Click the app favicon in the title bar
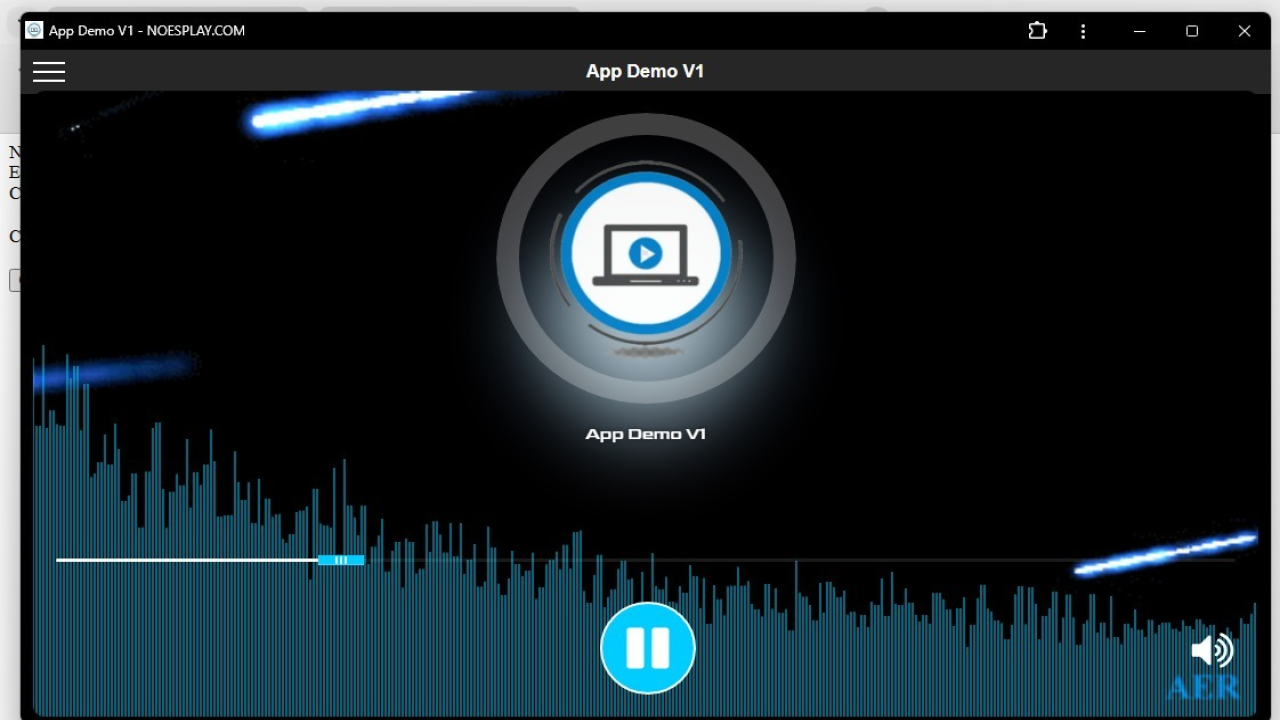 pos(34,30)
